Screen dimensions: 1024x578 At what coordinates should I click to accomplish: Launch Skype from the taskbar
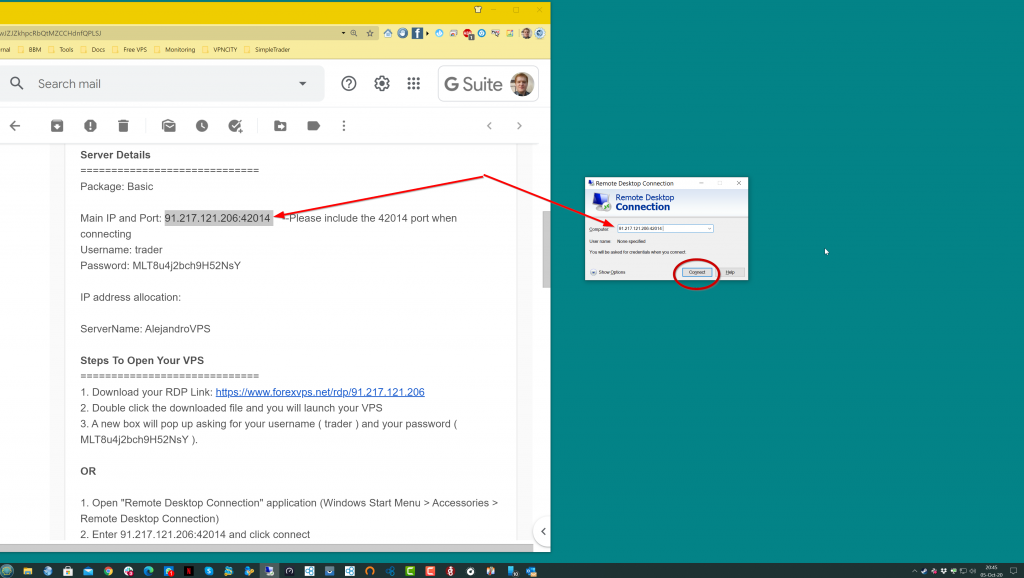[x=208, y=570]
